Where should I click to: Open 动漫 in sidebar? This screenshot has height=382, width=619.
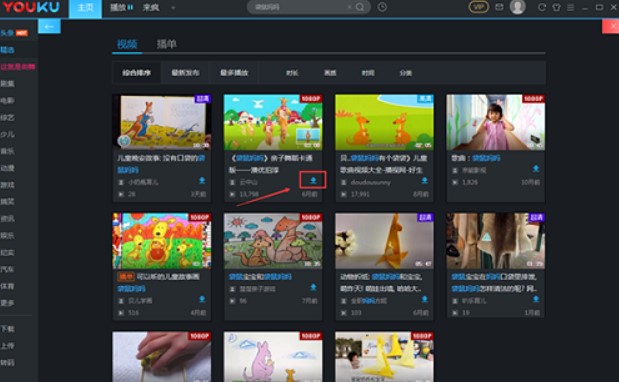coord(8,168)
